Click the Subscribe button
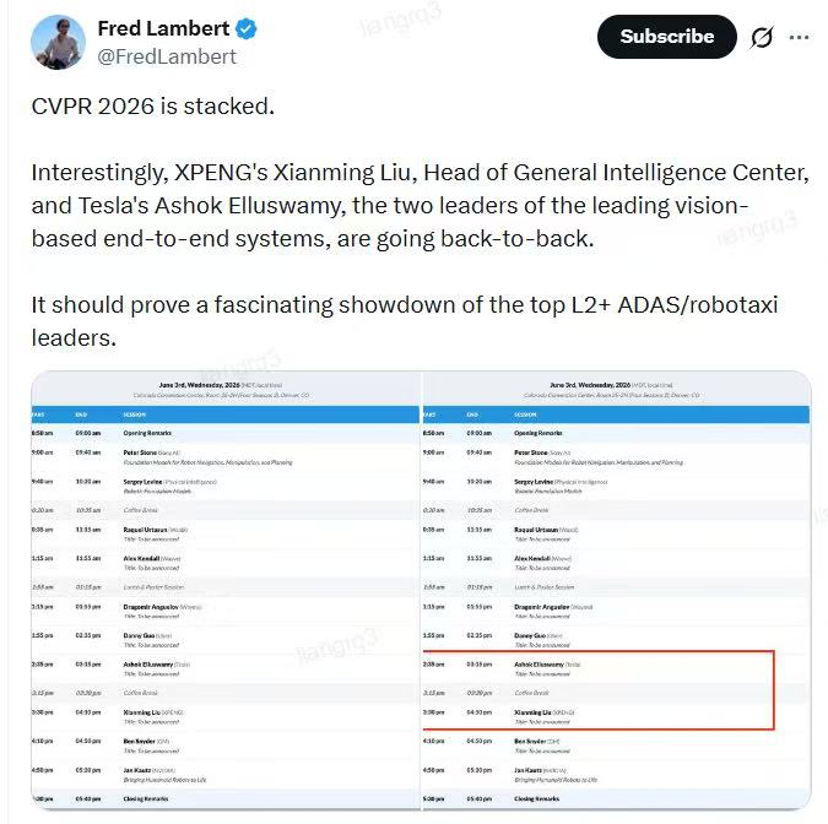 pos(666,36)
